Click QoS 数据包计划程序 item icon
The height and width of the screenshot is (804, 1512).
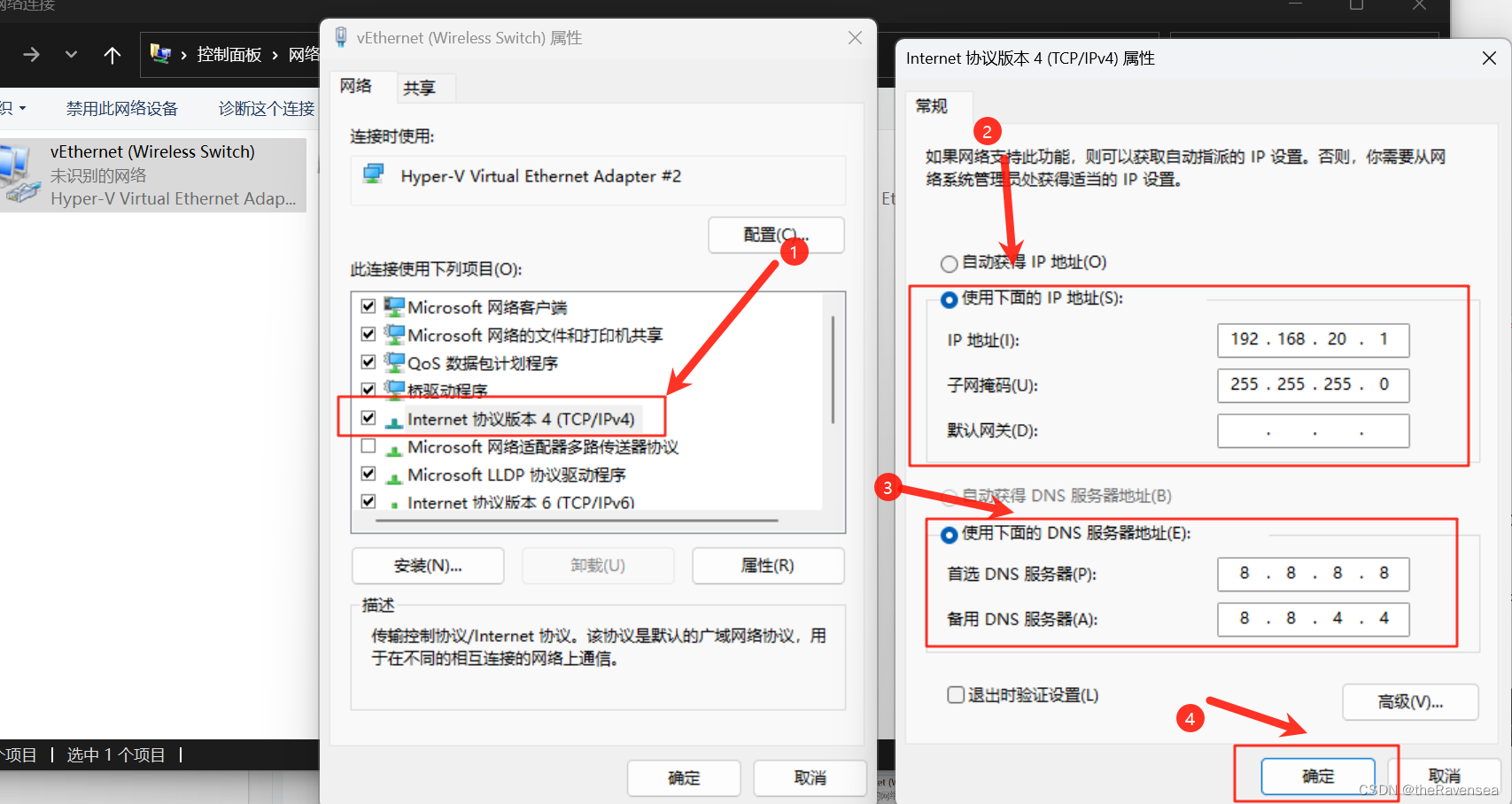[x=394, y=362]
